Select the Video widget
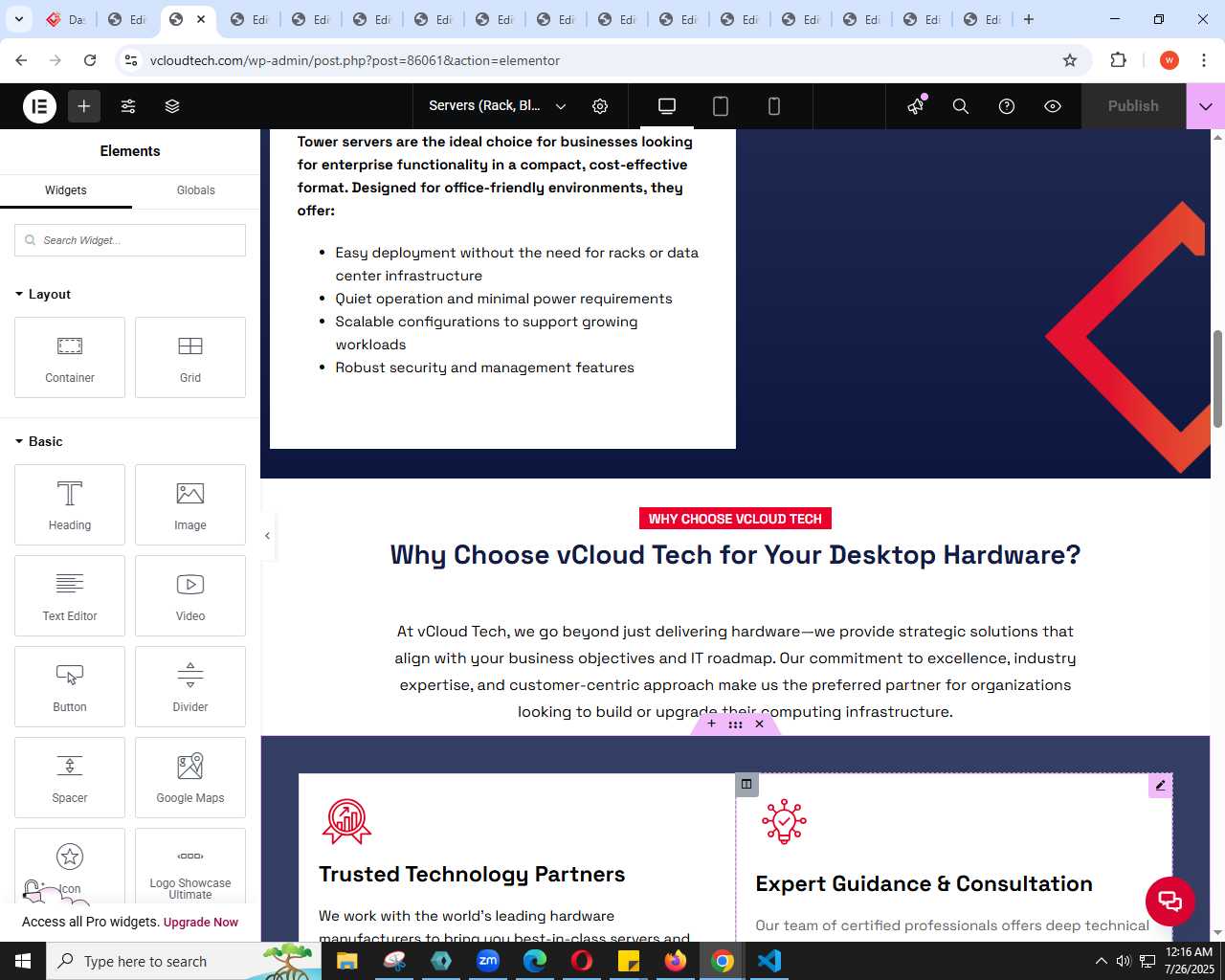This screenshot has height=980, width=1225. (x=190, y=595)
